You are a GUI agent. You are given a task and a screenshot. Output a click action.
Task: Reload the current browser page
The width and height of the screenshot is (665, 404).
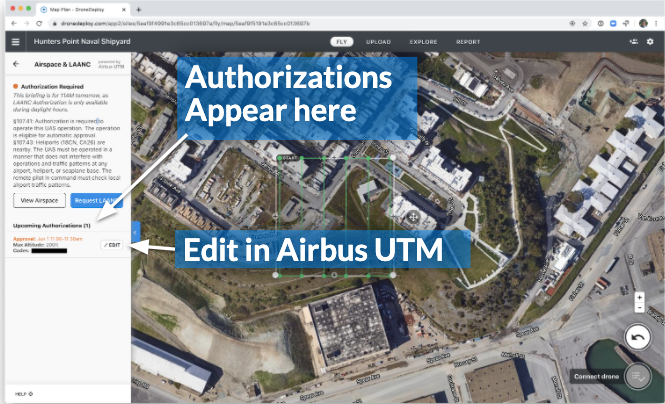(39, 23)
